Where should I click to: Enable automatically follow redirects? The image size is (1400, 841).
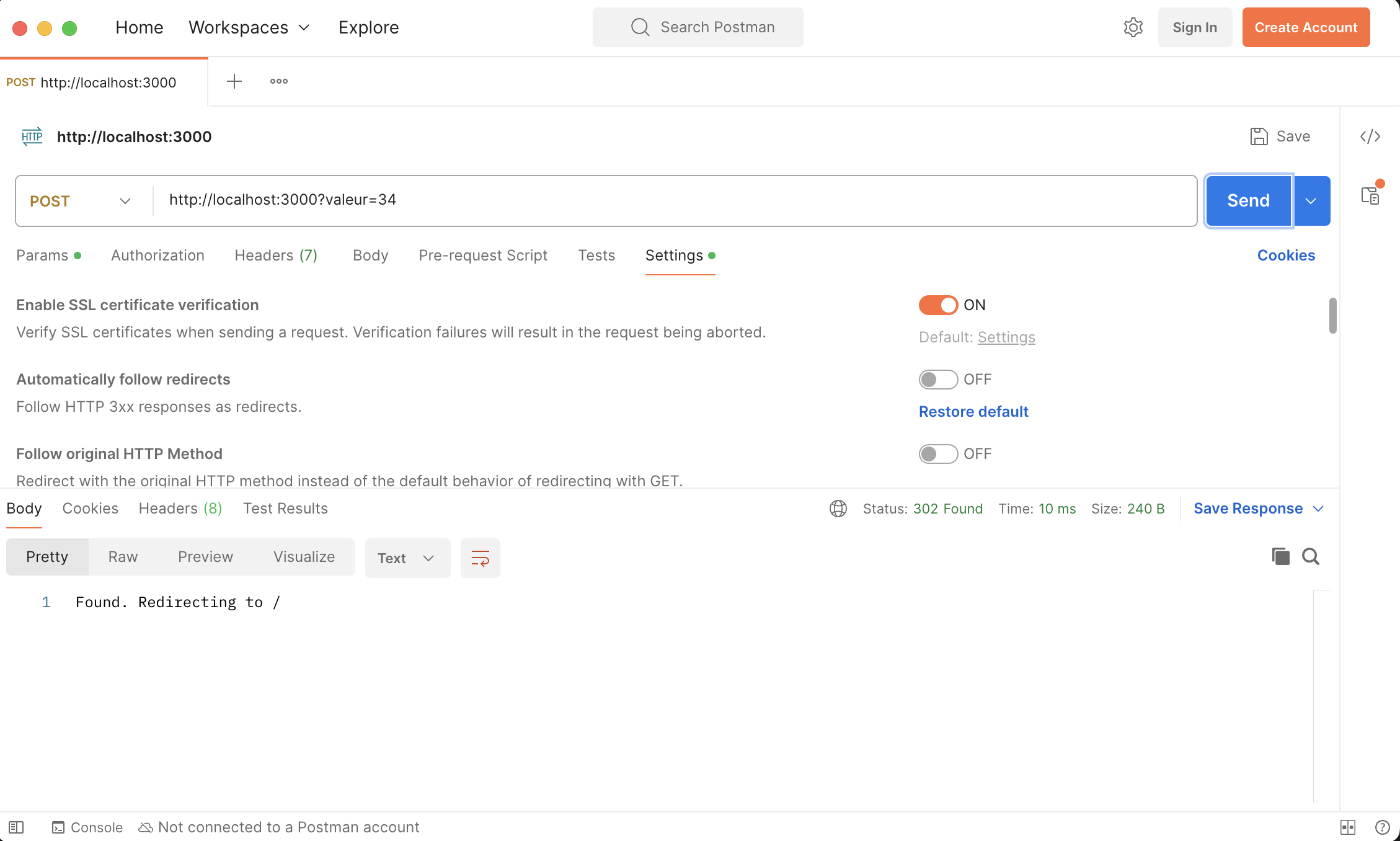[937, 379]
